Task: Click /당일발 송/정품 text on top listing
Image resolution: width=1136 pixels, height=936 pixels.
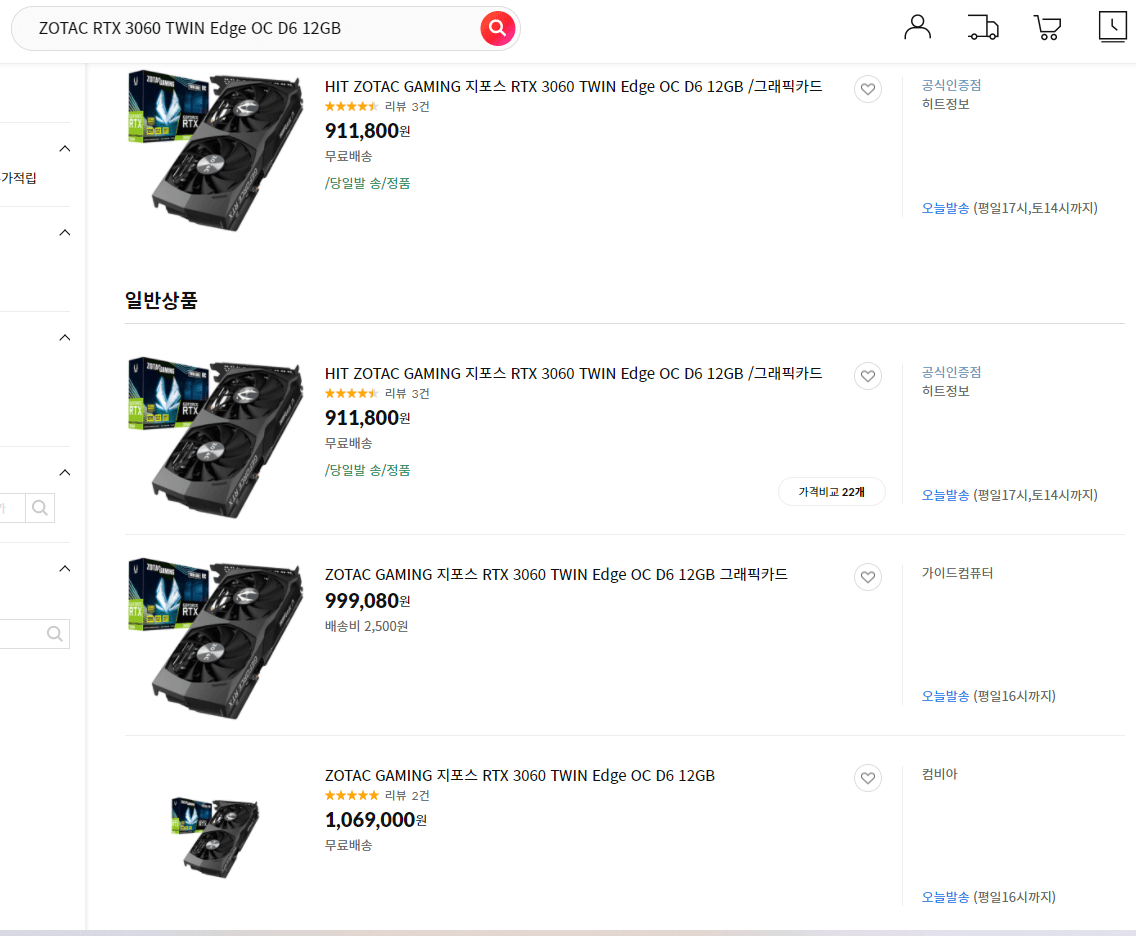Action: tap(367, 183)
